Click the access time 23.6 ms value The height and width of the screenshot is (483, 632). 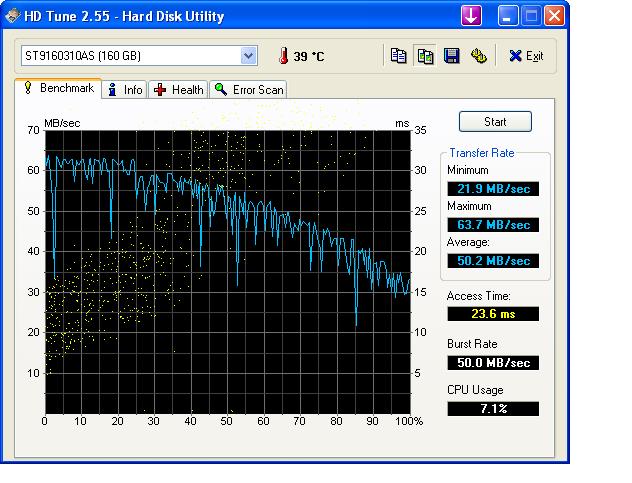point(493,314)
